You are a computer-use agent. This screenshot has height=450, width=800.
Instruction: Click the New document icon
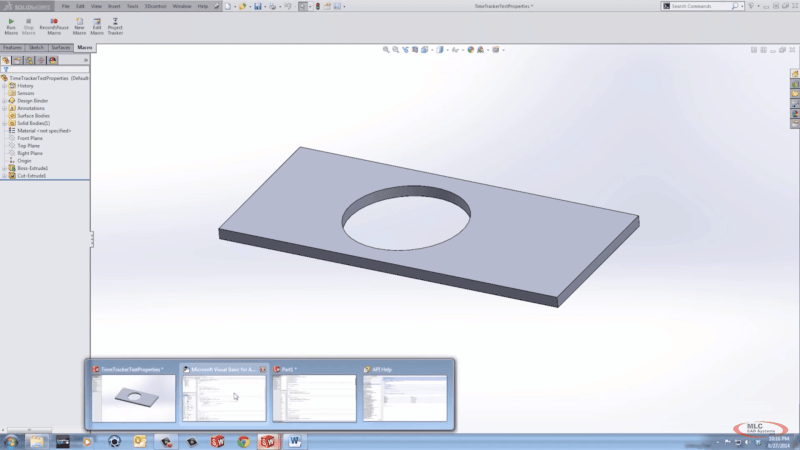tap(228, 6)
